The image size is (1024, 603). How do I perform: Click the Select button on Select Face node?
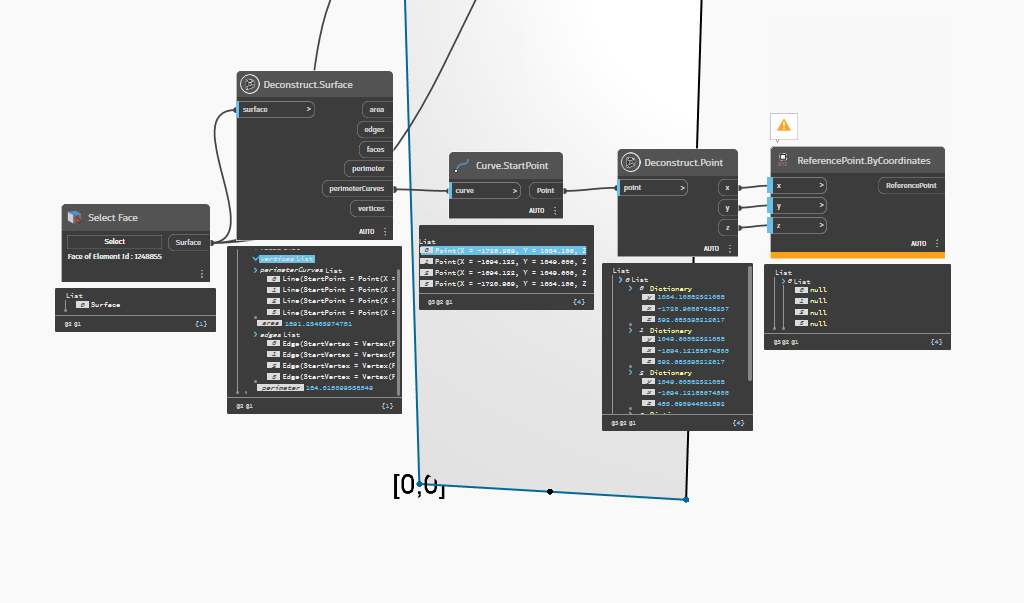coord(114,241)
